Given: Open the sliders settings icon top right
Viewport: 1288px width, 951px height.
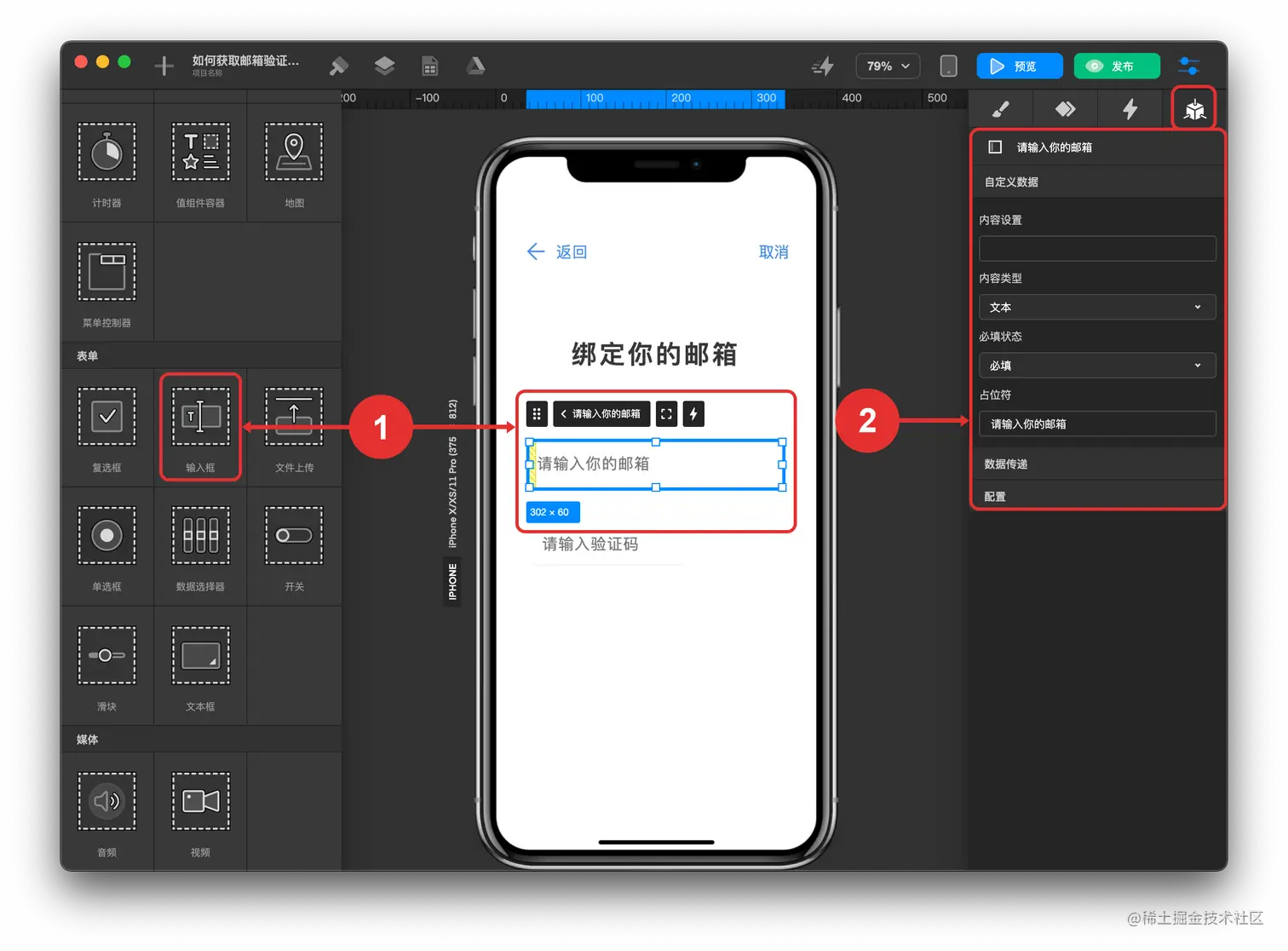Looking at the screenshot, I should coord(1188,66).
